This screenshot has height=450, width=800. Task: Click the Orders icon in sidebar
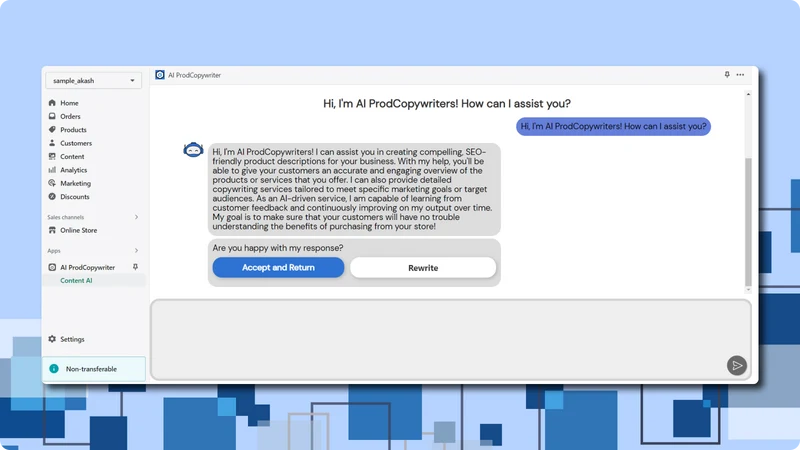52,116
